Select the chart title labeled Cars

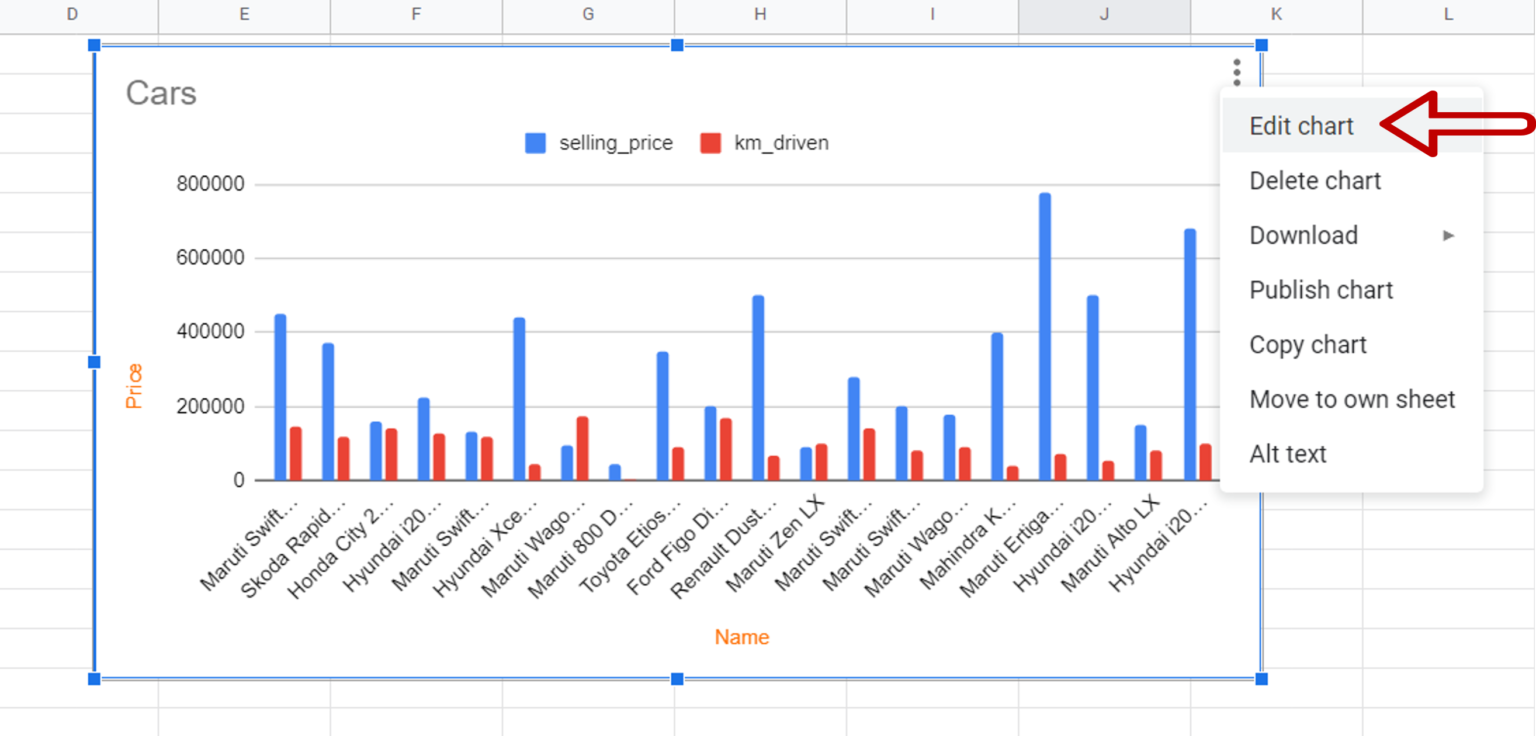160,93
